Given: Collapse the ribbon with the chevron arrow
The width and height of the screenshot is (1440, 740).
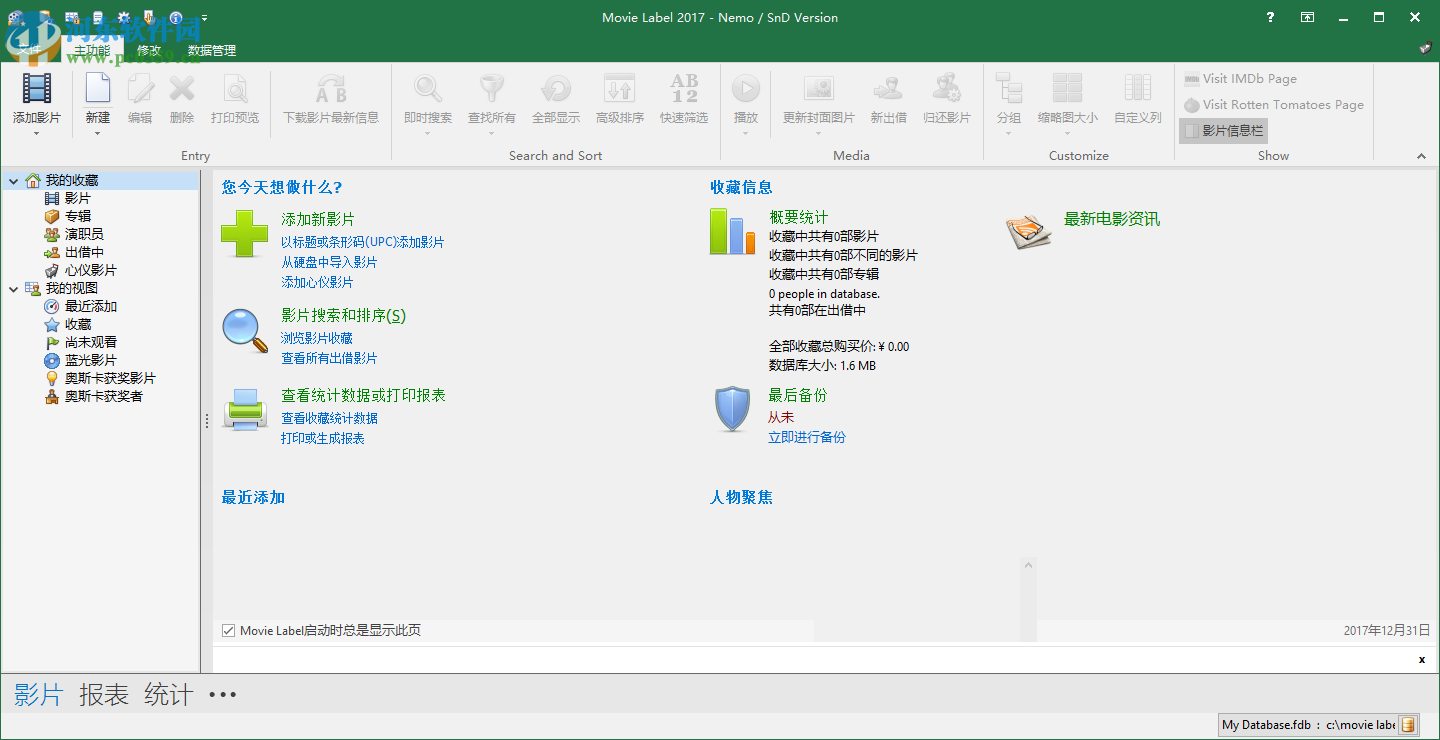Looking at the screenshot, I should [x=1421, y=156].
